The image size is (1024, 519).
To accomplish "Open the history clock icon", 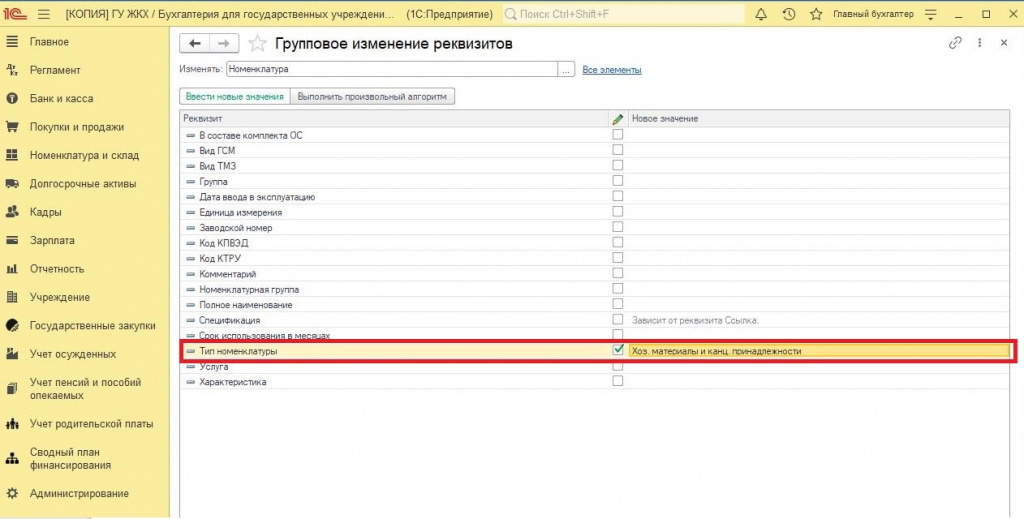I will click(x=789, y=14).
